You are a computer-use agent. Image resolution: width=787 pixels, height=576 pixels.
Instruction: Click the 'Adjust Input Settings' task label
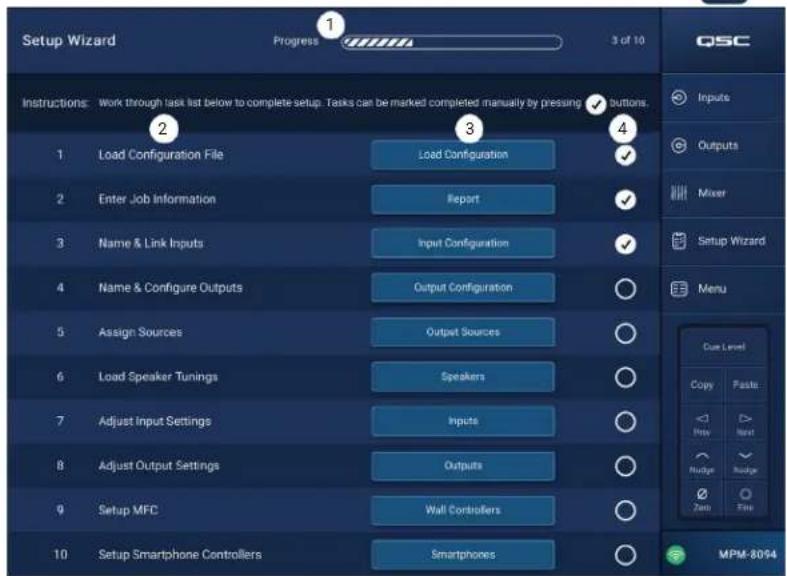pos(155,421)
